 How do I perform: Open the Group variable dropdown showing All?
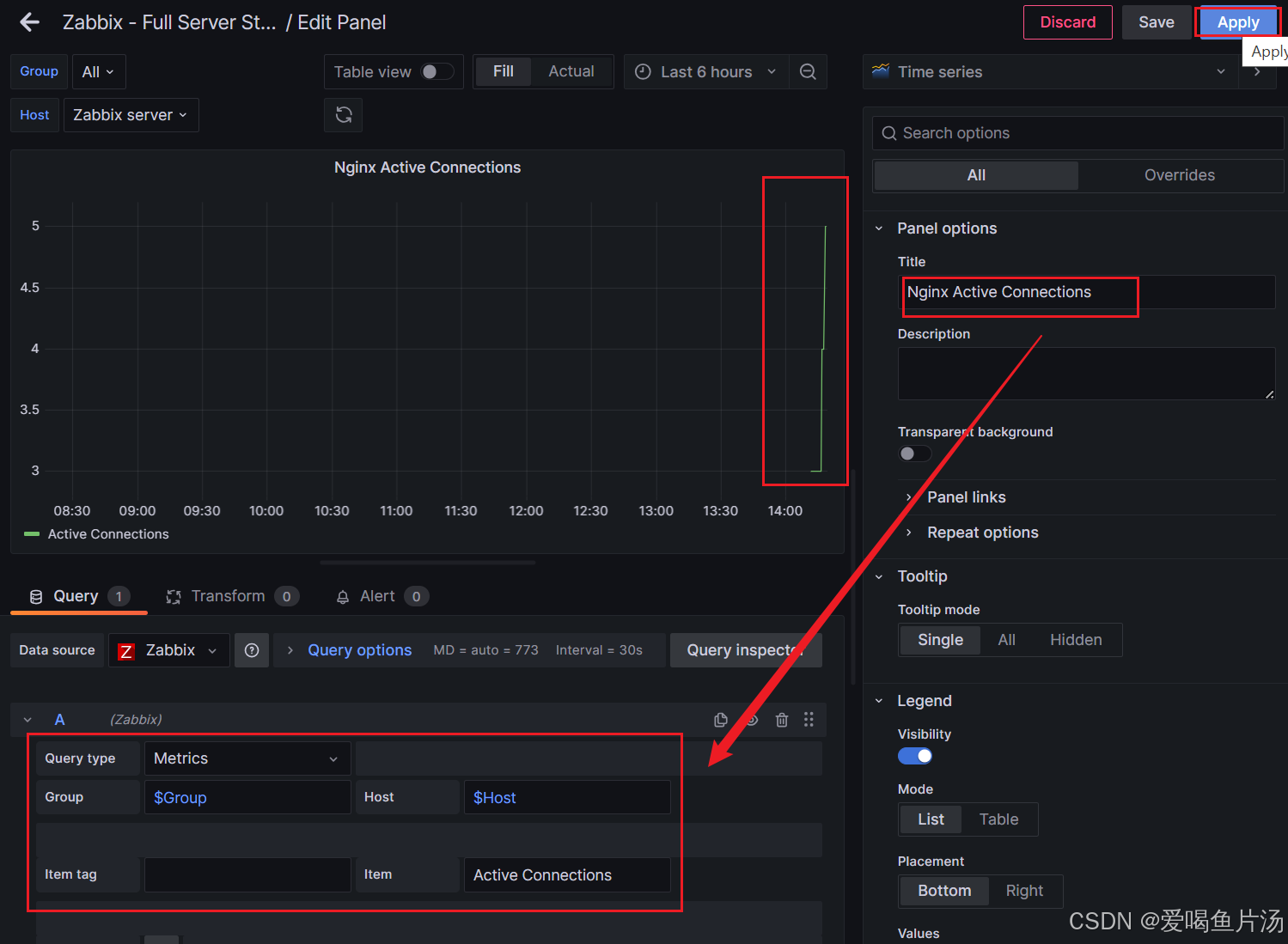[99, 72]
